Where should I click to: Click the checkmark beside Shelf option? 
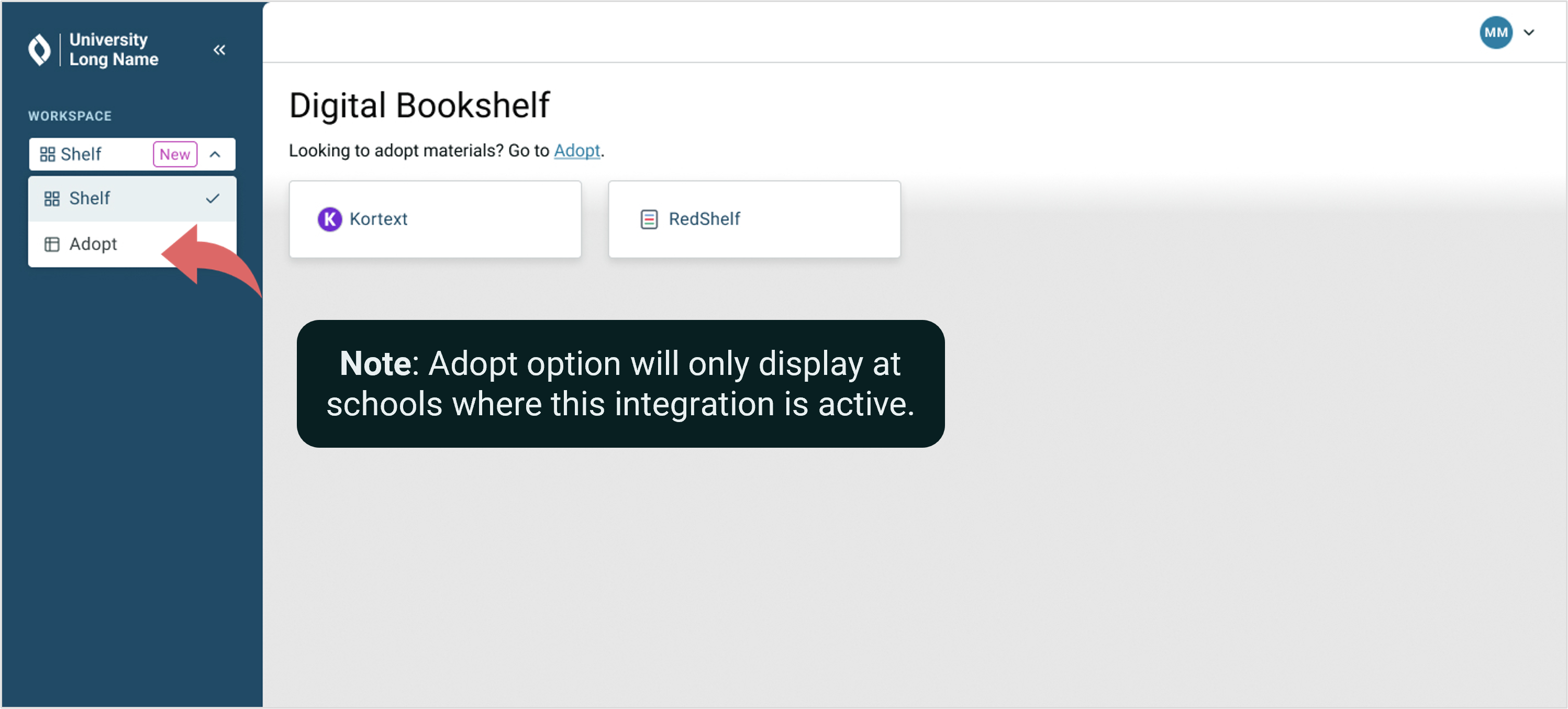click(213, 198)
